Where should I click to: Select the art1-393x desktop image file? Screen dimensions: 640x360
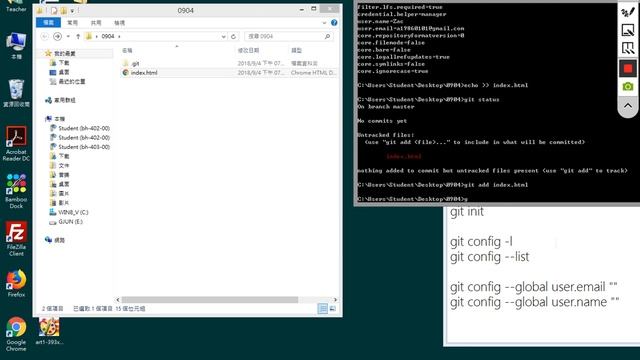[x=49, y=331]
